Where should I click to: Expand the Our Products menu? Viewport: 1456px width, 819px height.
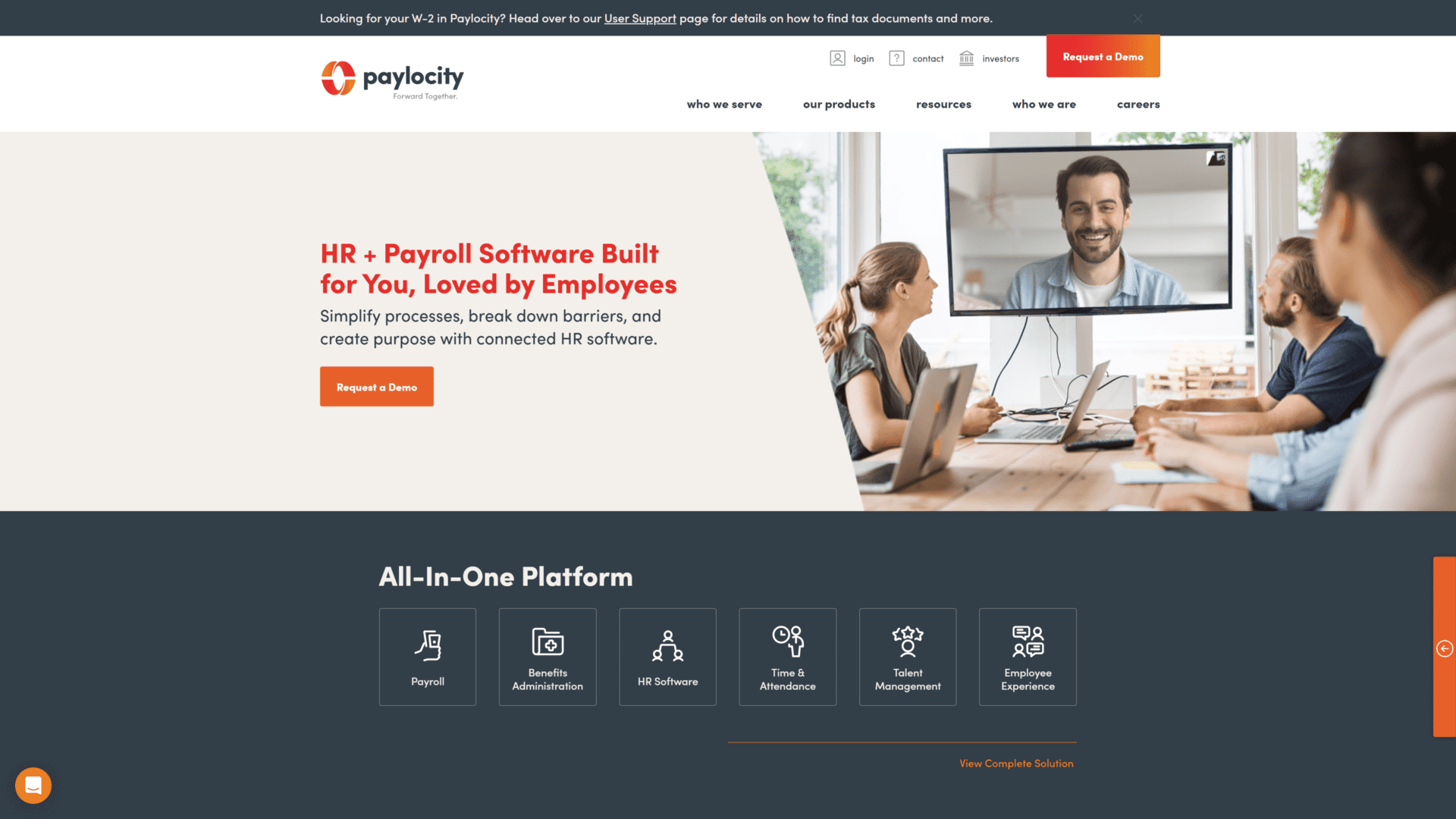tap(839, 104)
